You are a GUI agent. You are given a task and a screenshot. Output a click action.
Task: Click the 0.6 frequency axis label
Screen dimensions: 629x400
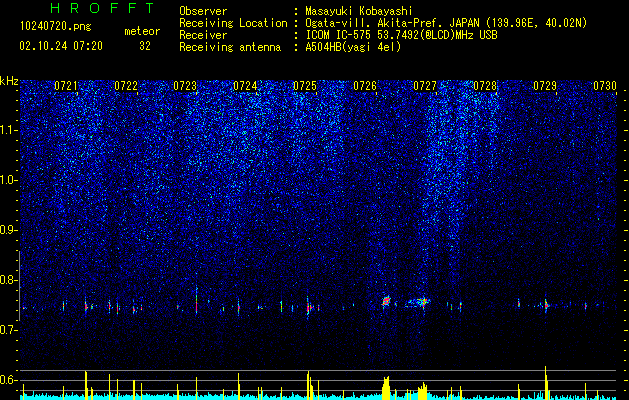point(9,380)
